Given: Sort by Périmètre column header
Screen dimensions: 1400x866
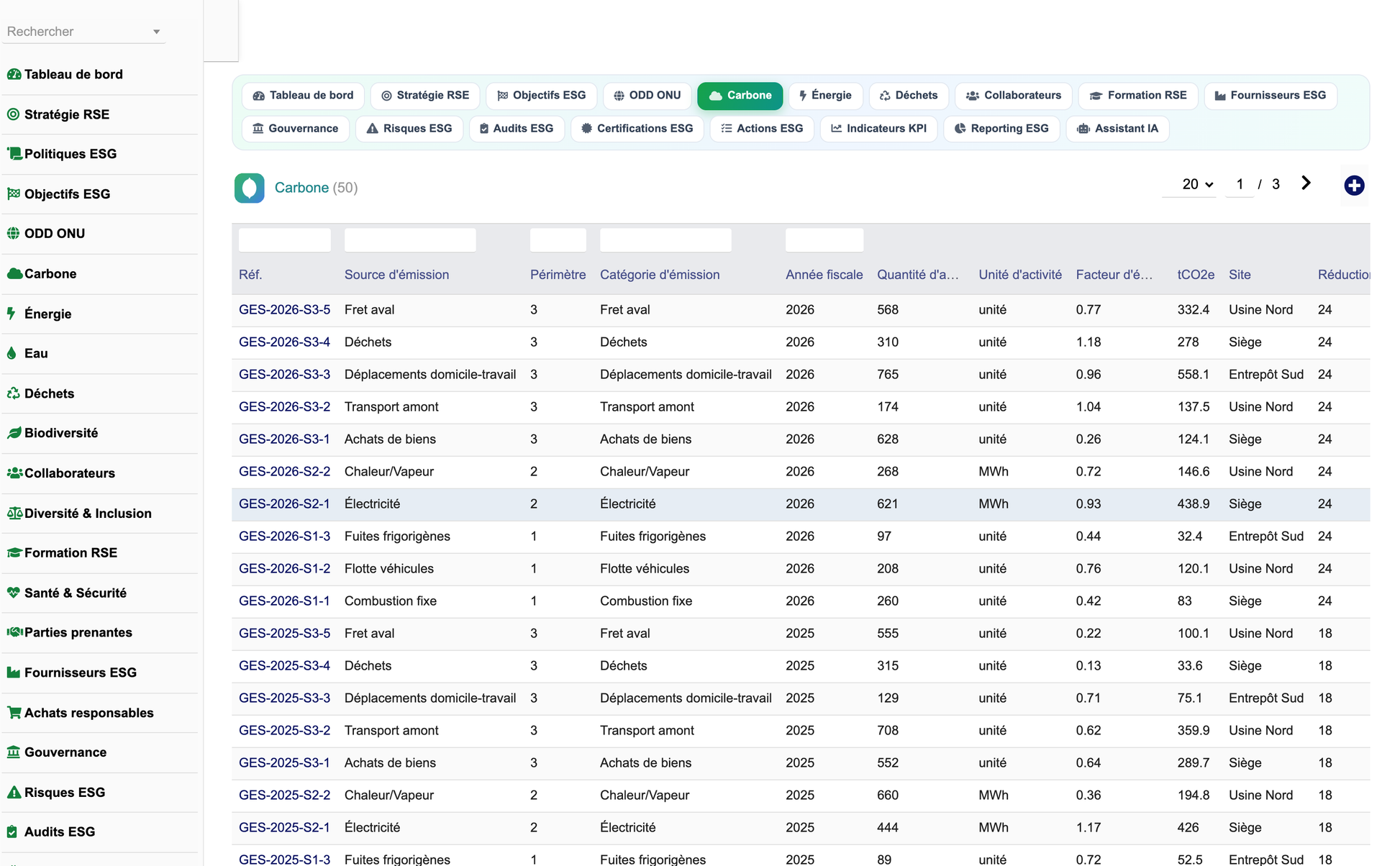Looking at the screenshot, I should click(558, 275).
